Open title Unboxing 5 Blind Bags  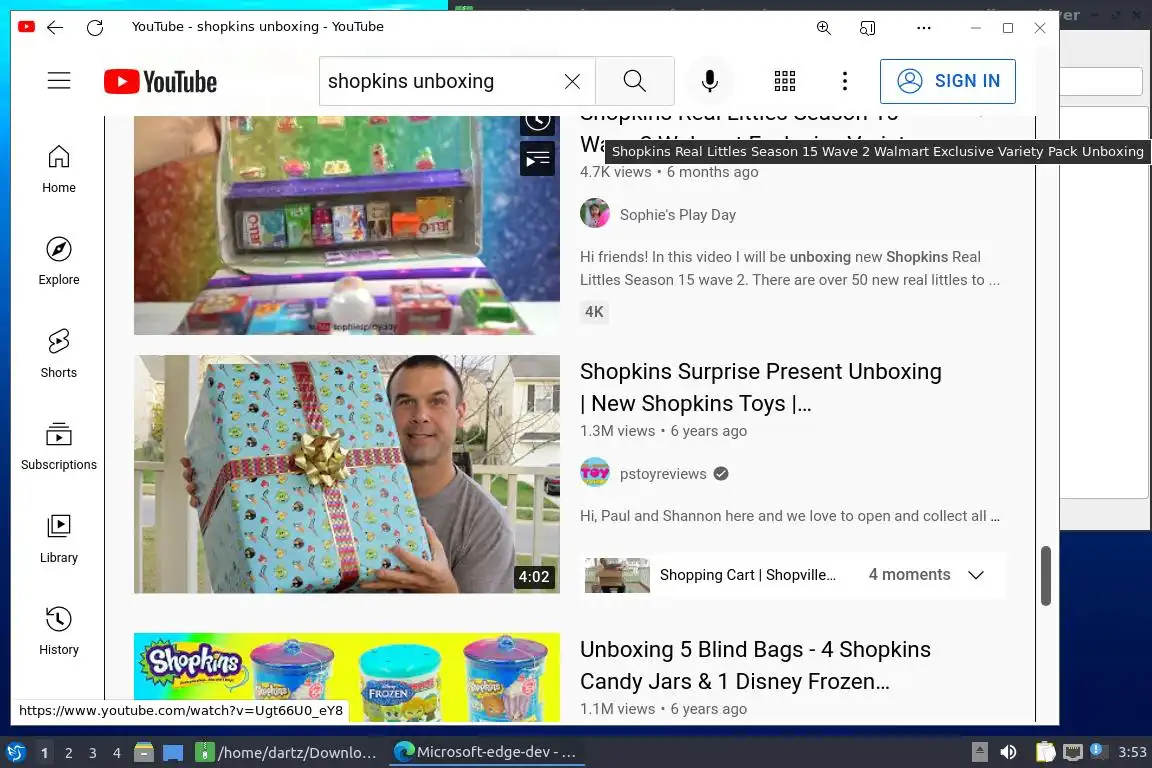click(x=755, y=665)
